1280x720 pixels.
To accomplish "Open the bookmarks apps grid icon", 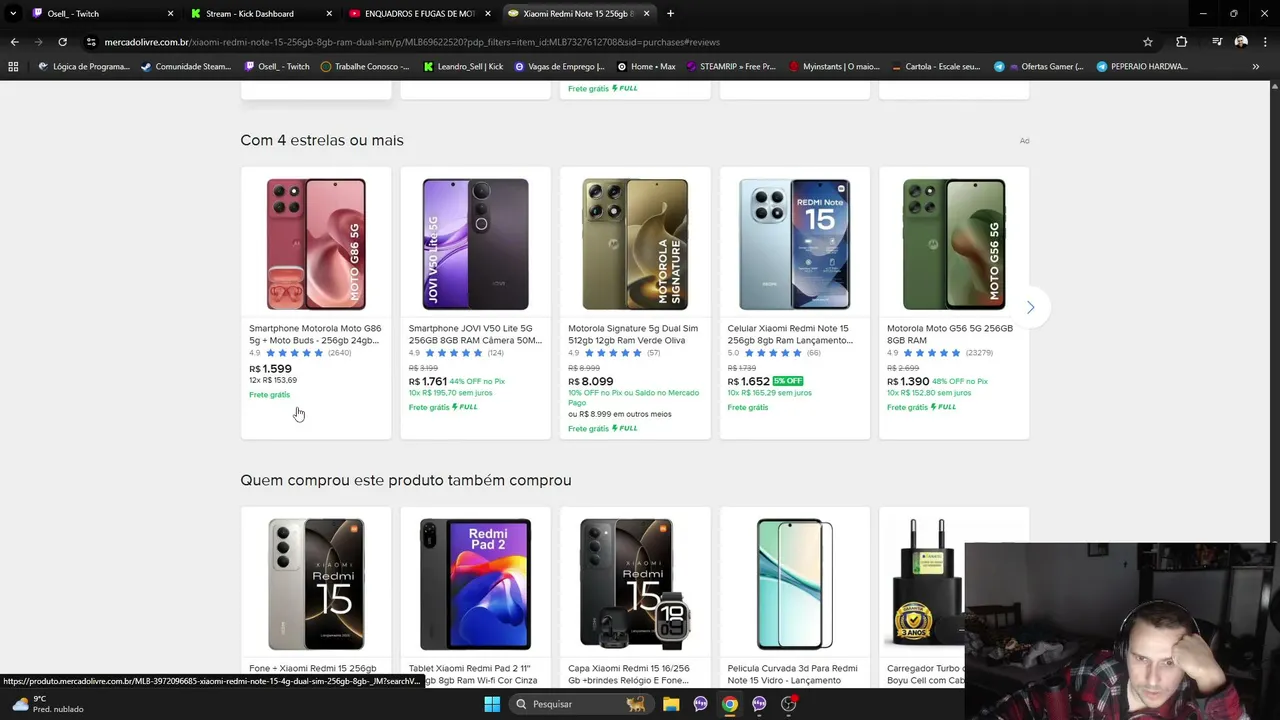I will coord(13,67).
